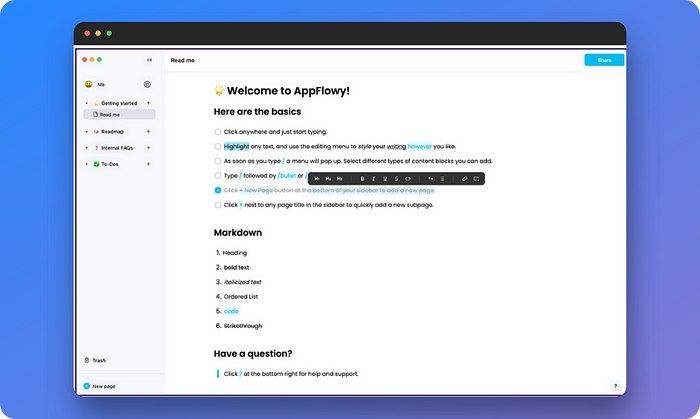Viewport: 700px width, 419px height.
Task: Convert selection to bulleted list in toolbar
Action: [x=442, y=178]
